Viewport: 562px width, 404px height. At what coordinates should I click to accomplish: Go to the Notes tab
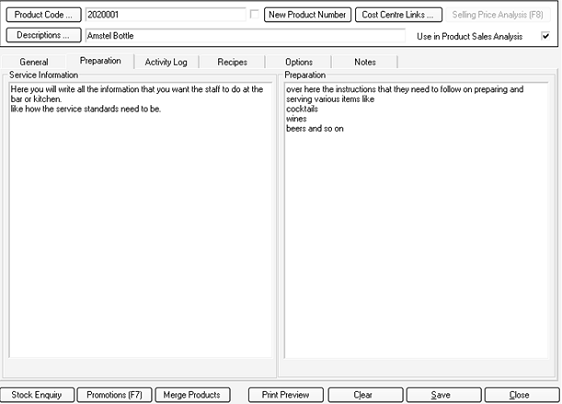(365, 62)
